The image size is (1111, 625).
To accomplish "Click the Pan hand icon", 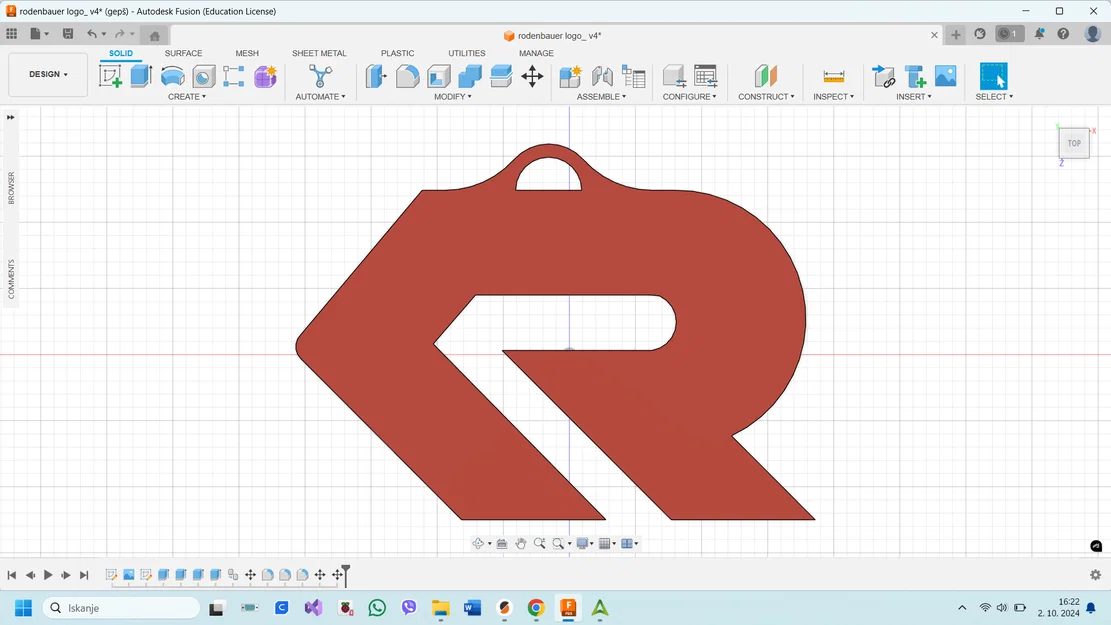I will (x=521, y=544).
